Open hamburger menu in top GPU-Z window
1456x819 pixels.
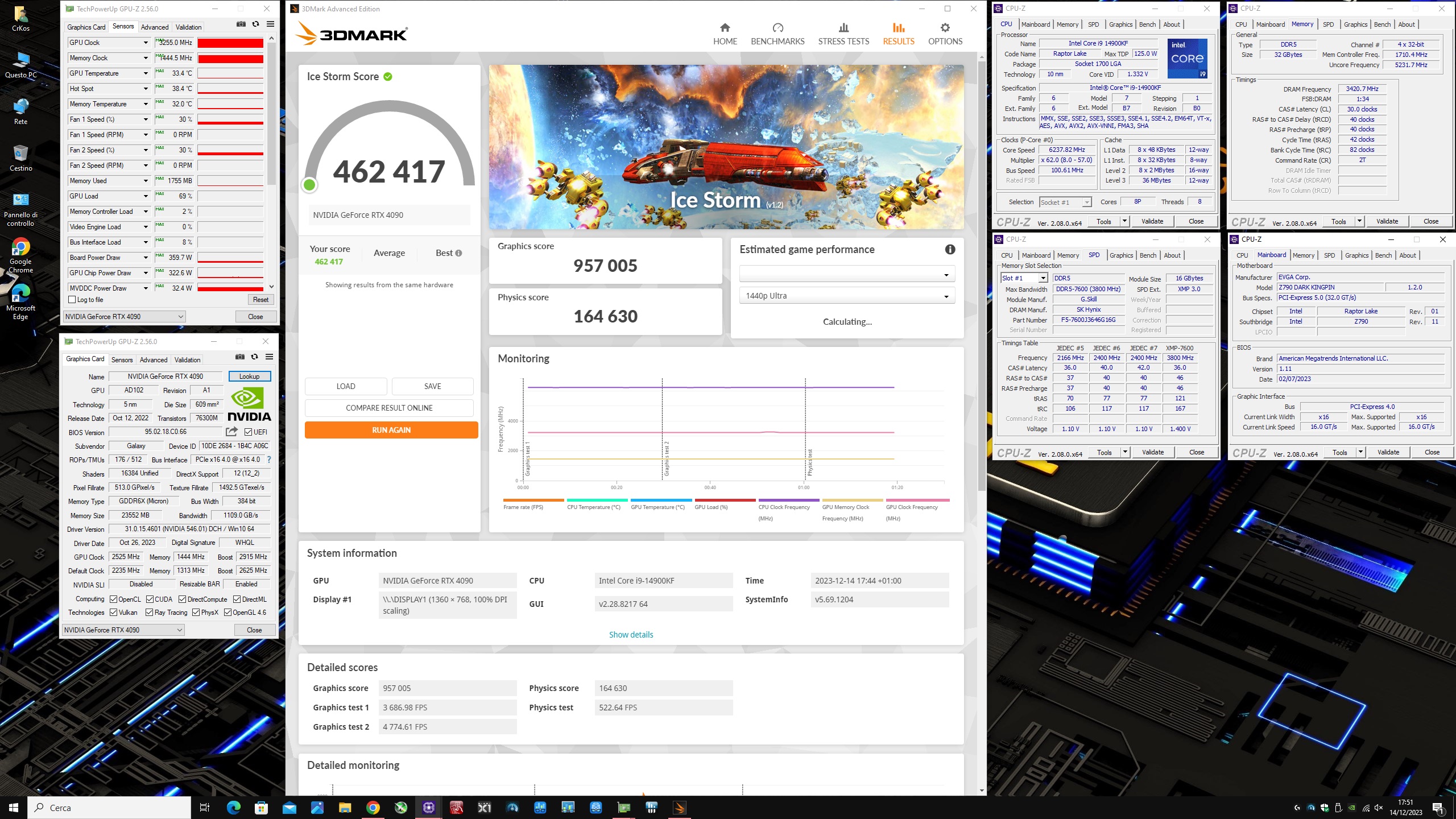(271, 24)
